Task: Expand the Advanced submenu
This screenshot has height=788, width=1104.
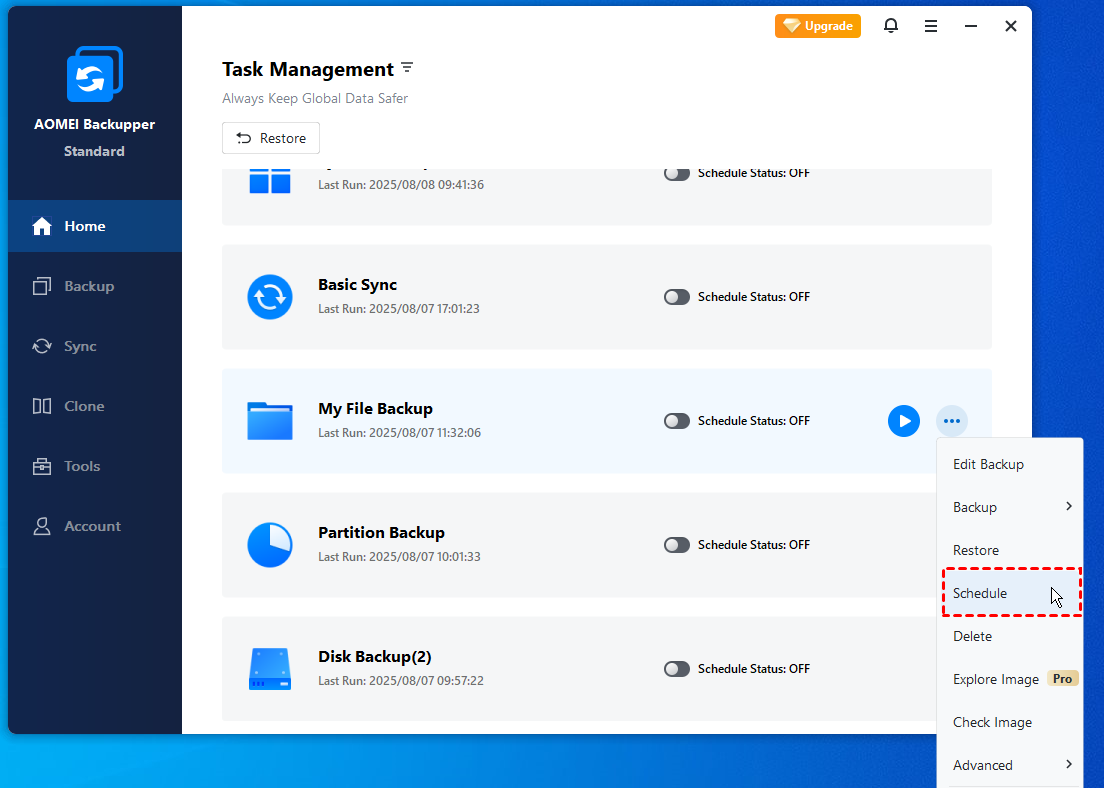Action: coord(1010,765)
